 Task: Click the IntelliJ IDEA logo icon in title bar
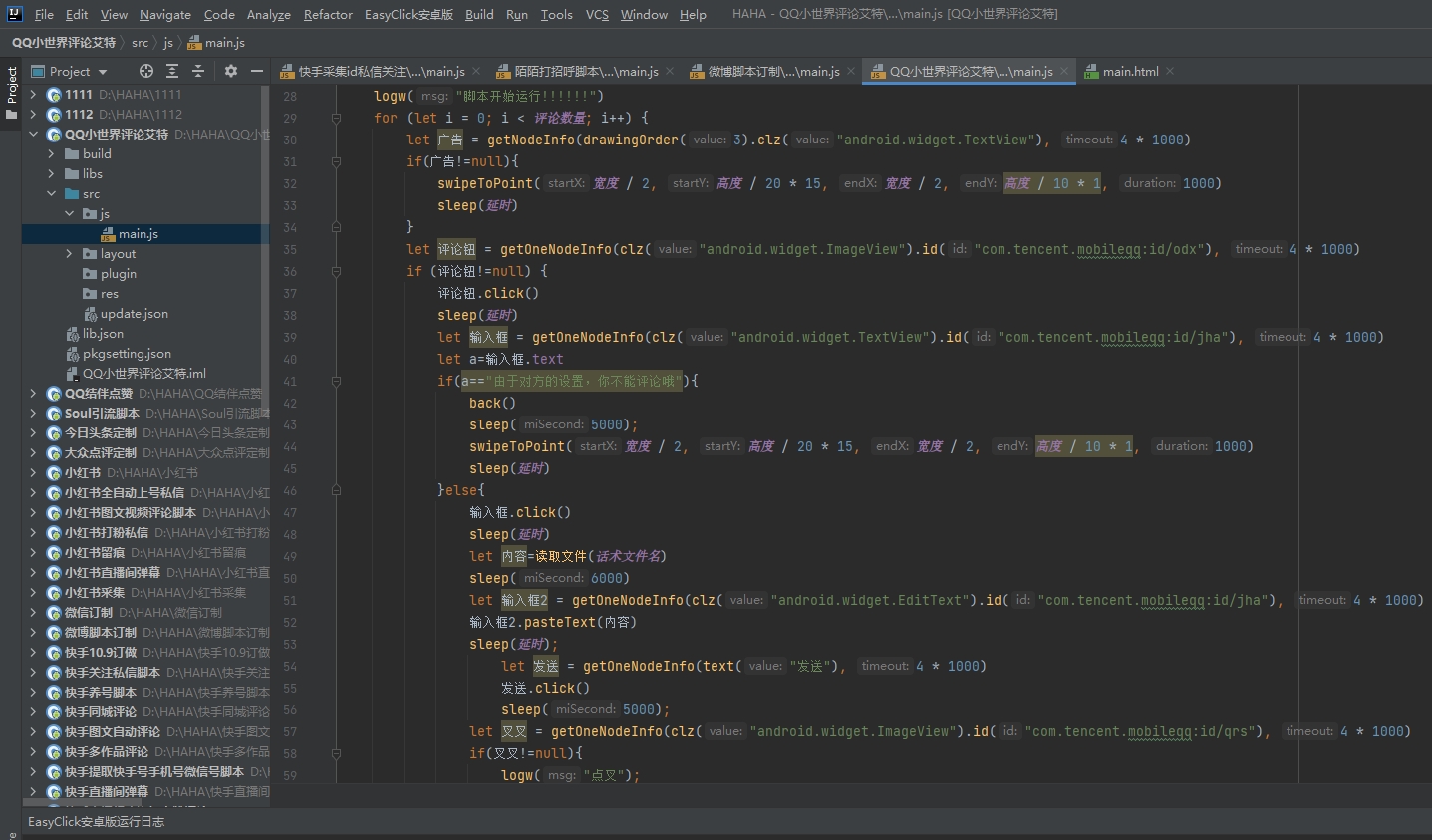(x=14, y=14)
